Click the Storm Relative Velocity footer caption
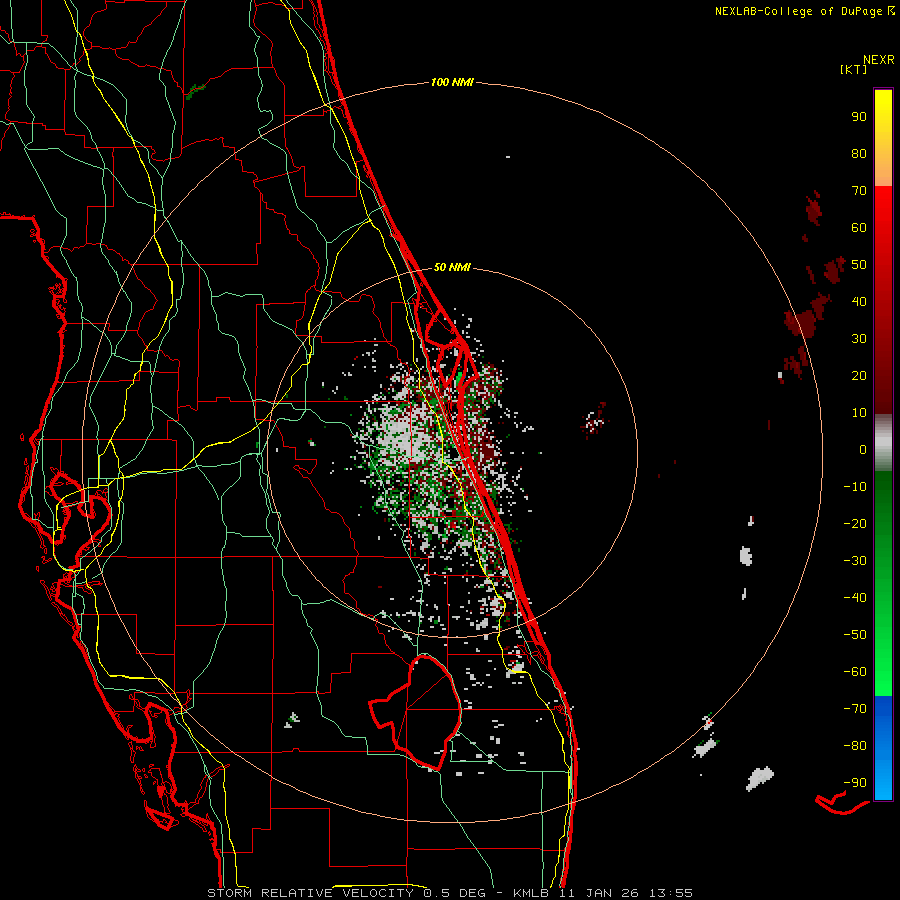Screen dimensions: 900x900 [449, 893]
